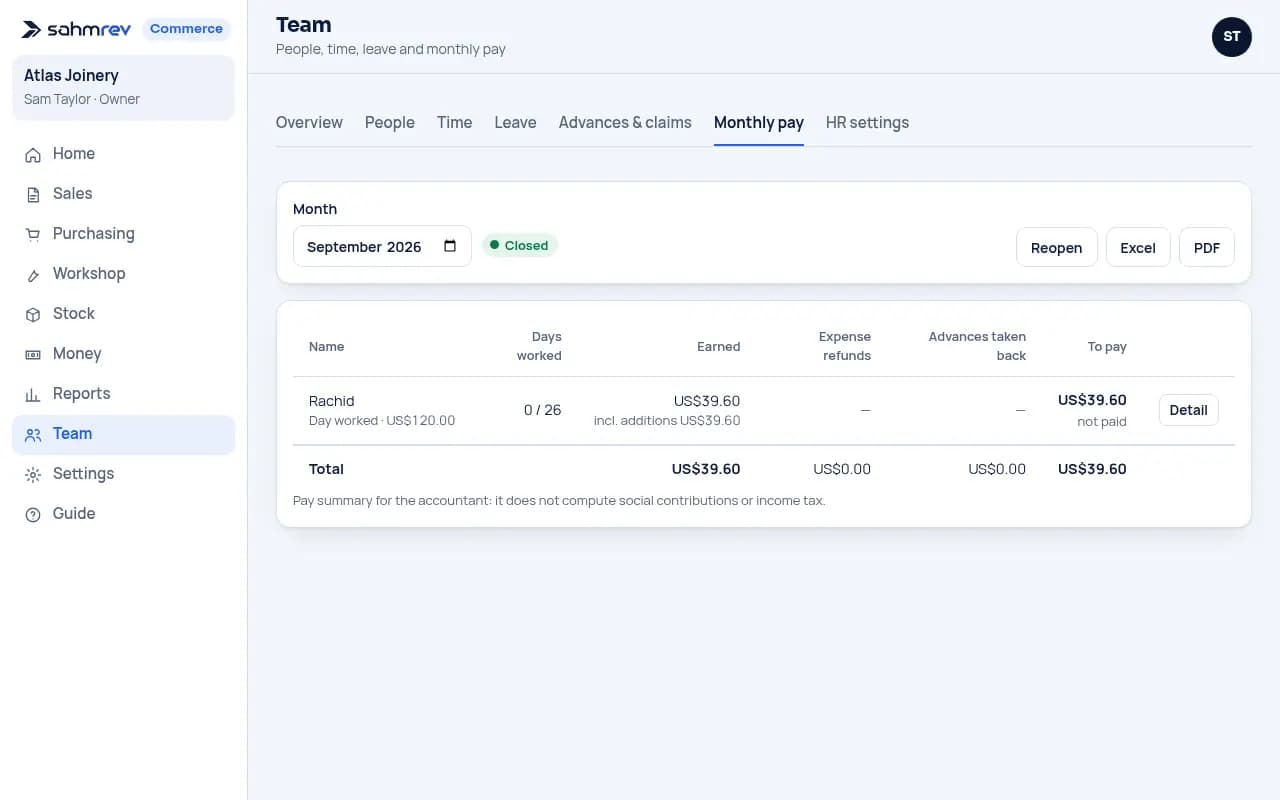Click the Money banknote icon
The height and width of the screenshot is (800, 1280).
click(x=33, y=354)
